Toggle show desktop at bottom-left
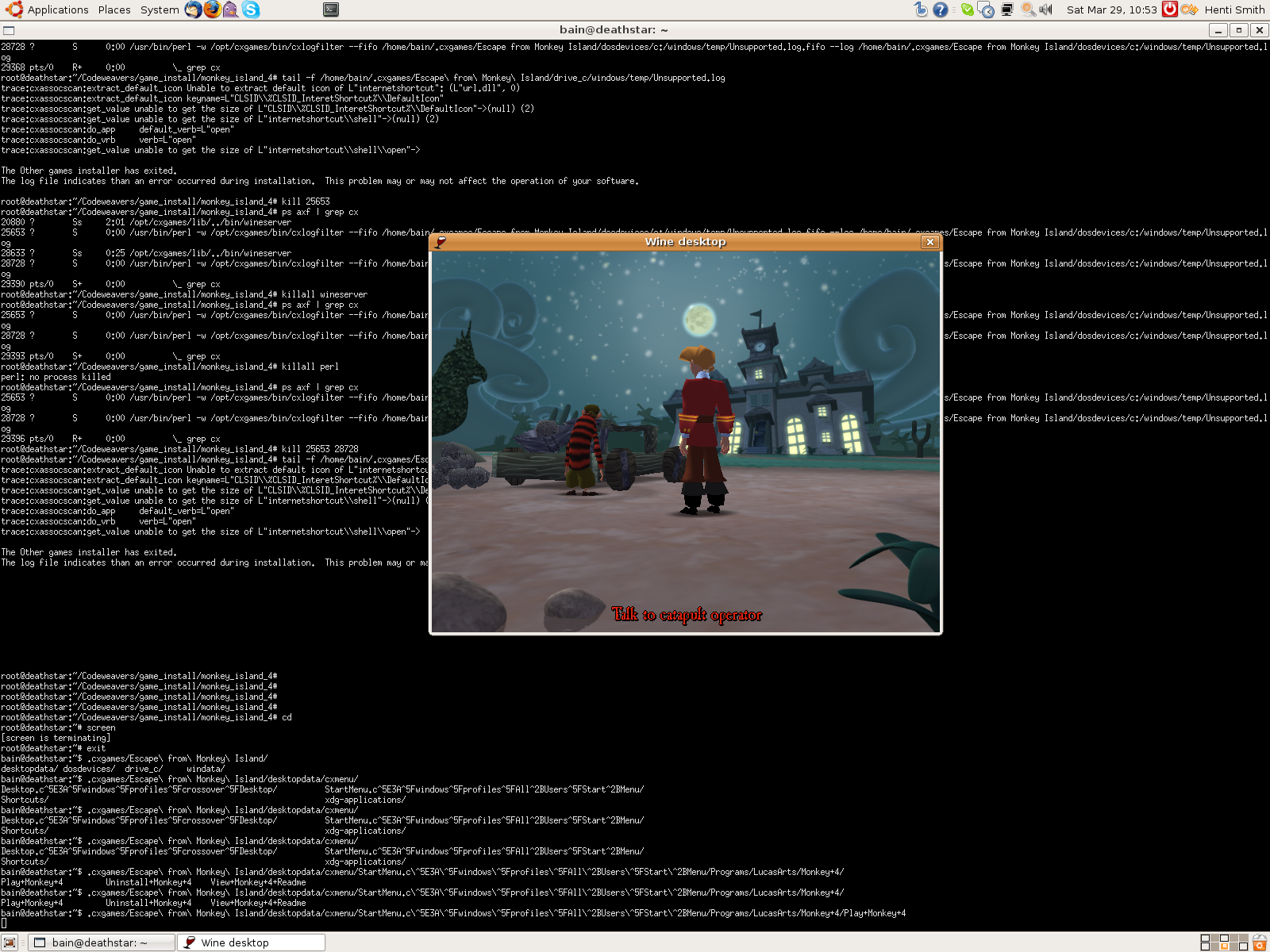 coord(8,942)
